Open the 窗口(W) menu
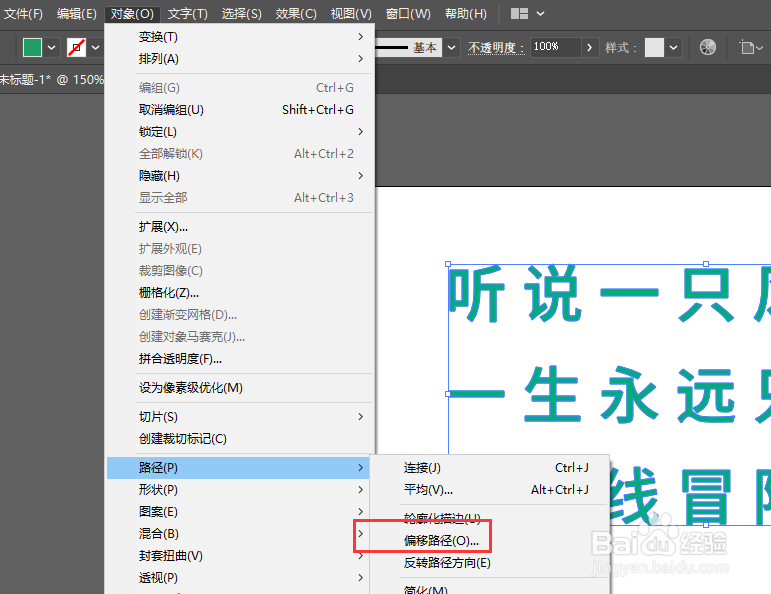The image size is (771, 594). (408, 14)
